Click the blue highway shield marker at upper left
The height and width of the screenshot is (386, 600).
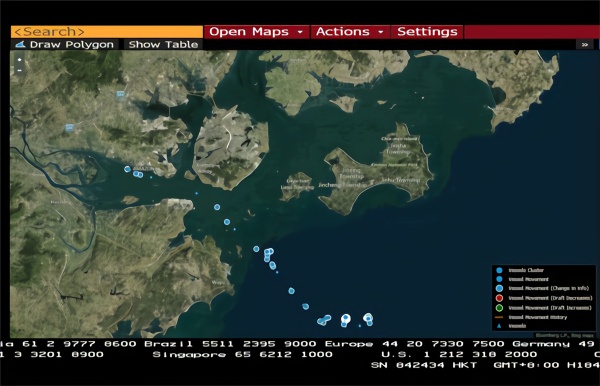[x=120, y=94]
